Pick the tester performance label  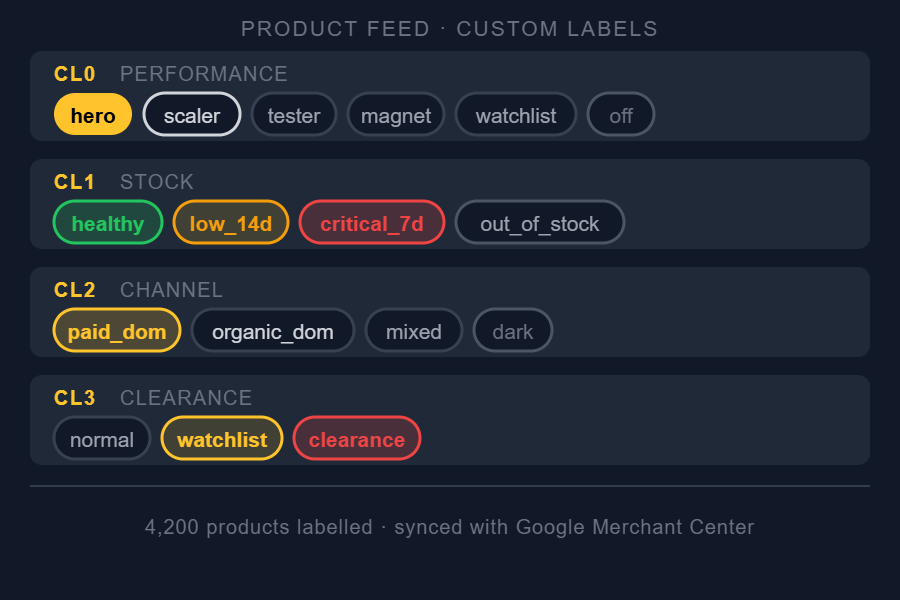click(294, 115)
